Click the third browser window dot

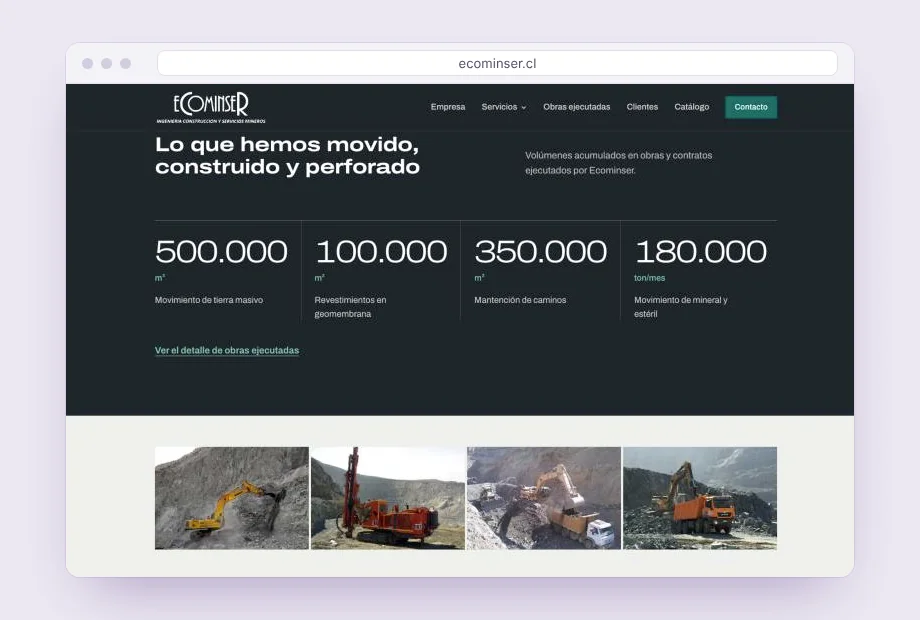[125, 63]
